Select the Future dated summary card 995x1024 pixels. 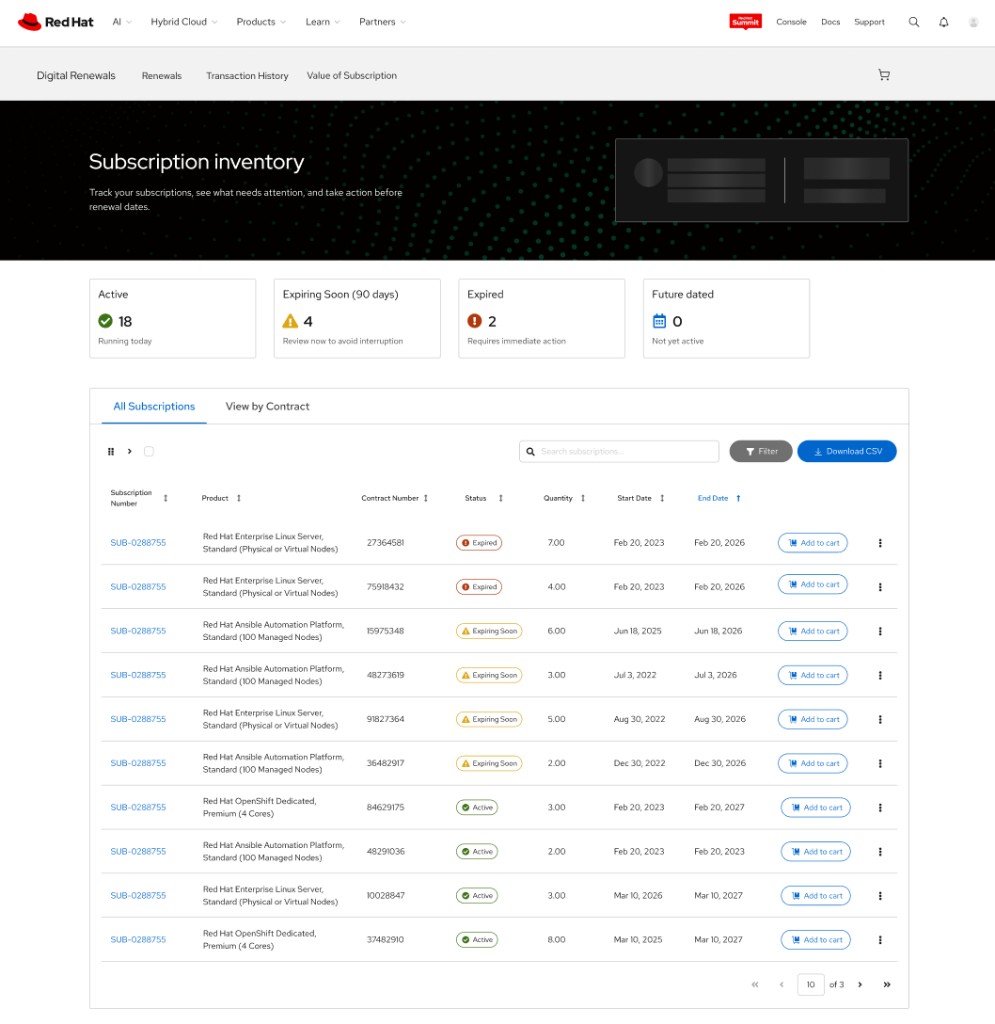(x=726, y=319)
